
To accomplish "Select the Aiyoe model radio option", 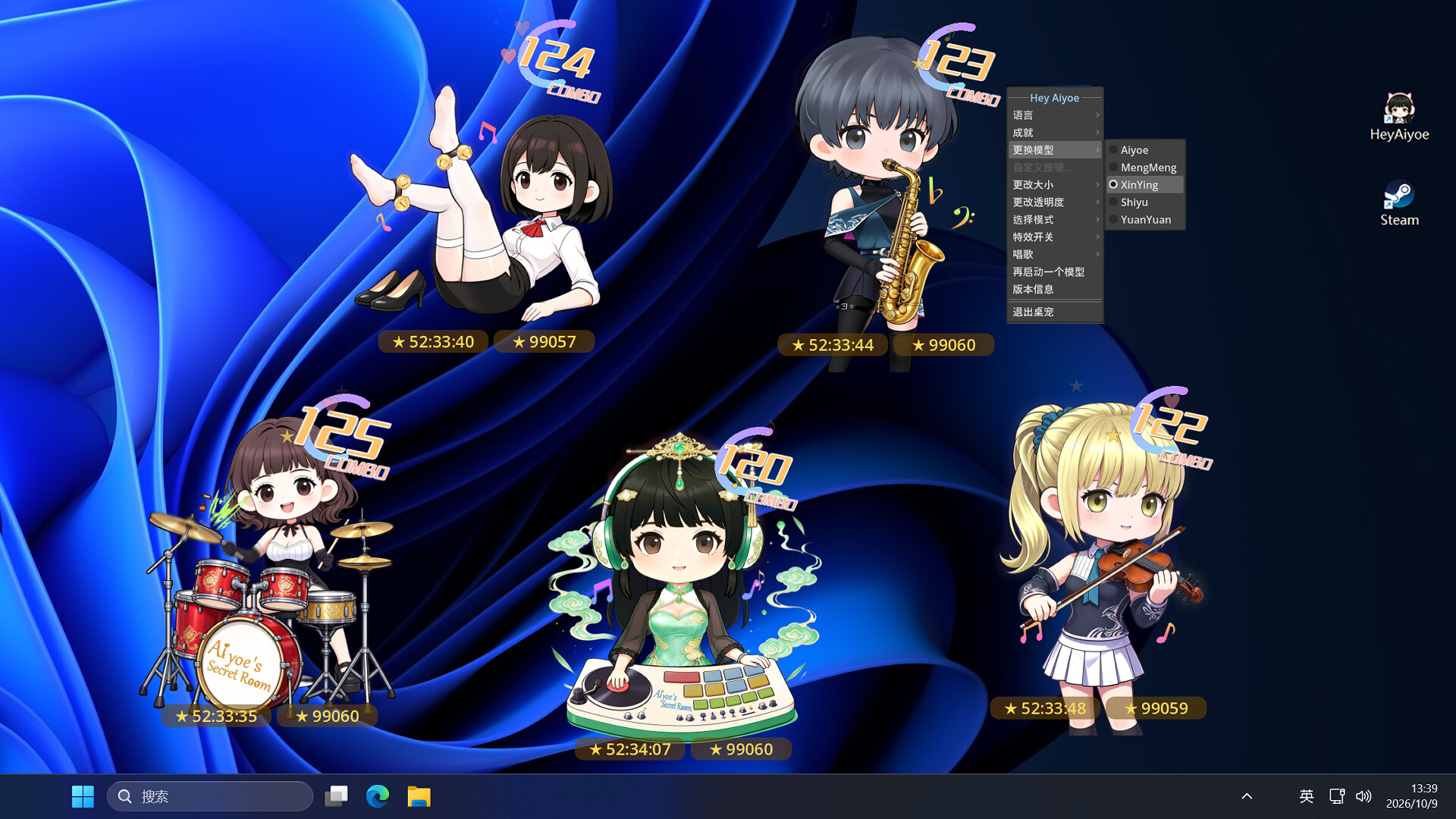I will coord(1145,150).
